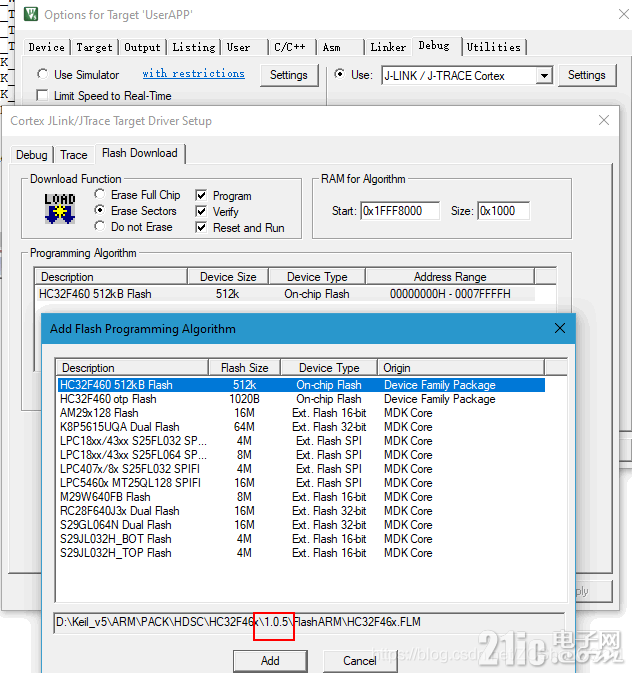Click the LOAD download function icon
The height and width of the screenshot is (673, 632).
tap(60, 209)
